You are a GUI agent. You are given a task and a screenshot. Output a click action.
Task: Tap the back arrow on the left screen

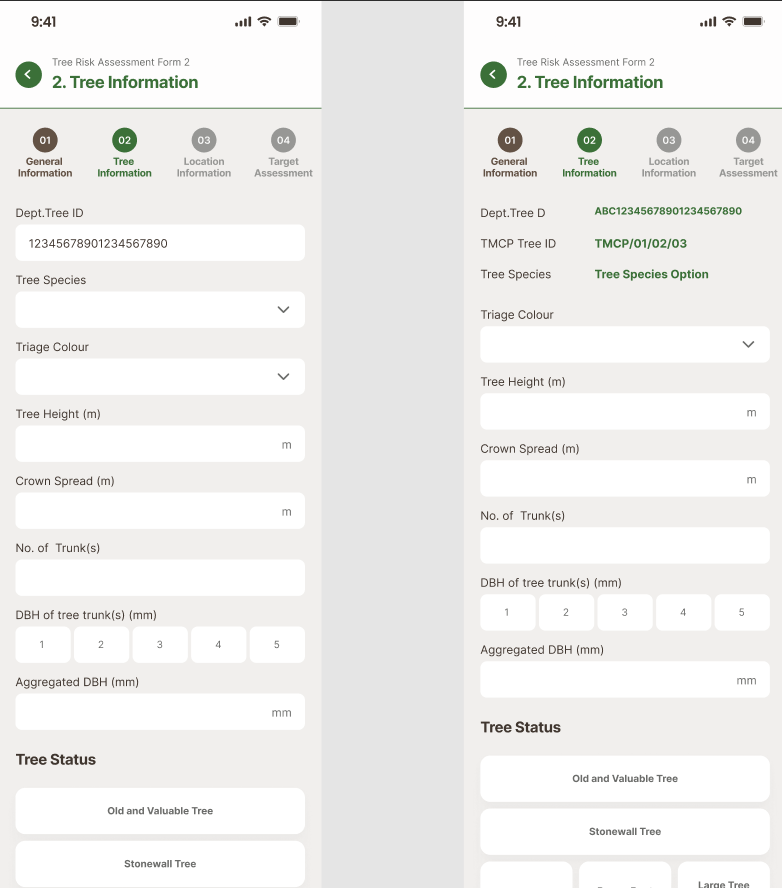tap(29, 74)
